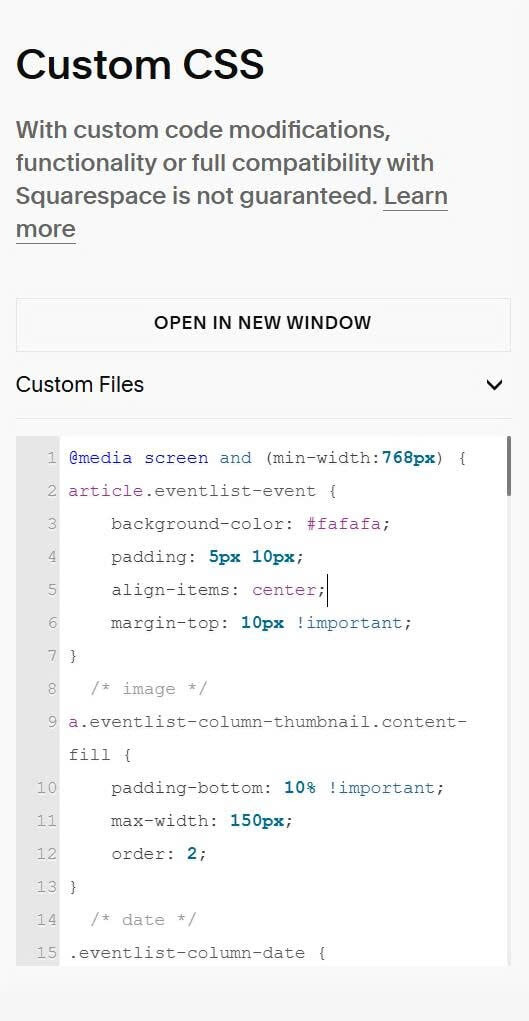Click article.eventlist-event selector on line 2

[x=192, y=491]
